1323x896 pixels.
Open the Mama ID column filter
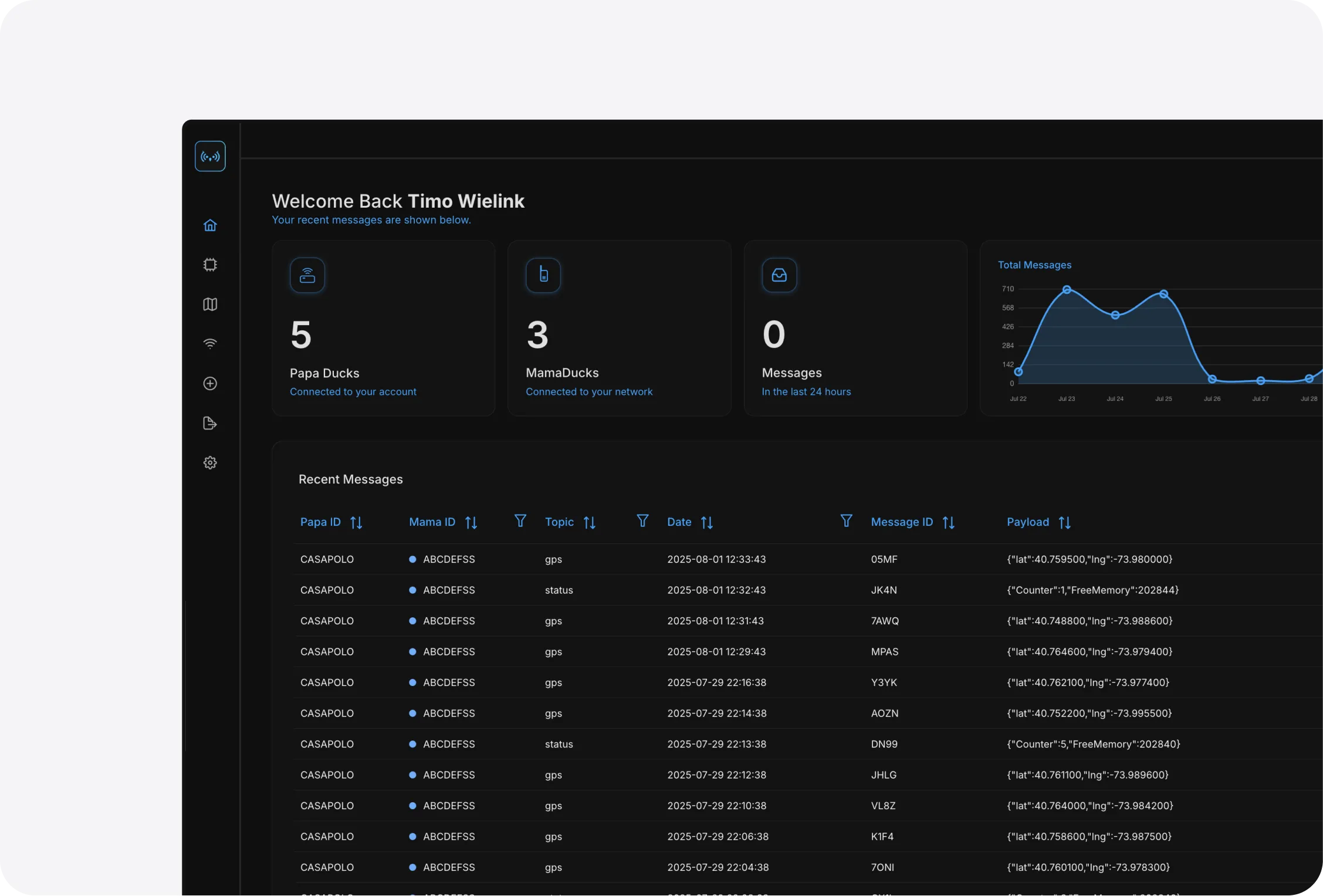point(520,521)
